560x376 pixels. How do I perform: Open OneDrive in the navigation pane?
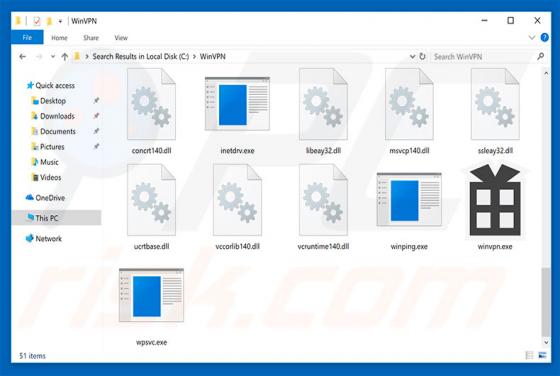point(45,198)
